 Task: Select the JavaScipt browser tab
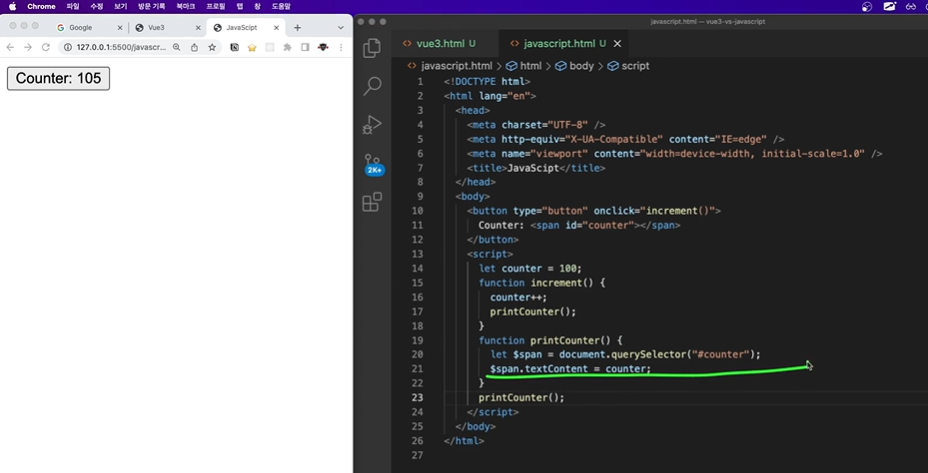pyautogui.click(x=241, y=28)
